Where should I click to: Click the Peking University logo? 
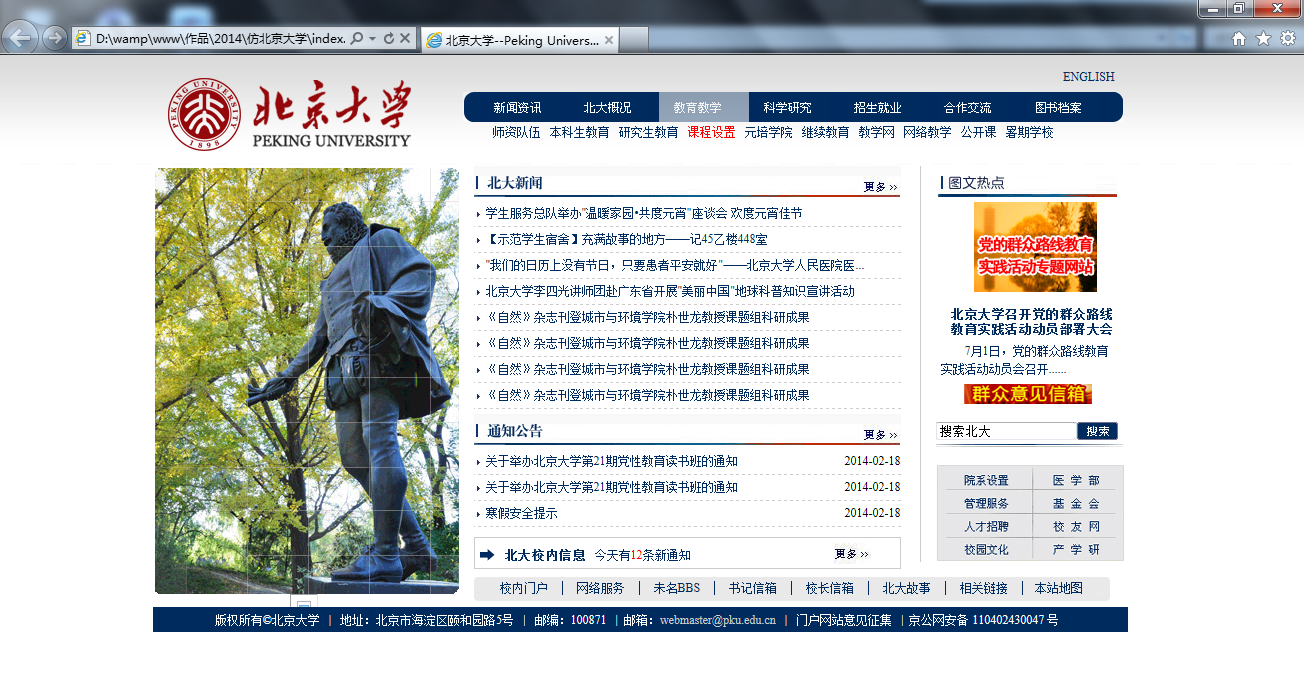click(x=289, y=114)
